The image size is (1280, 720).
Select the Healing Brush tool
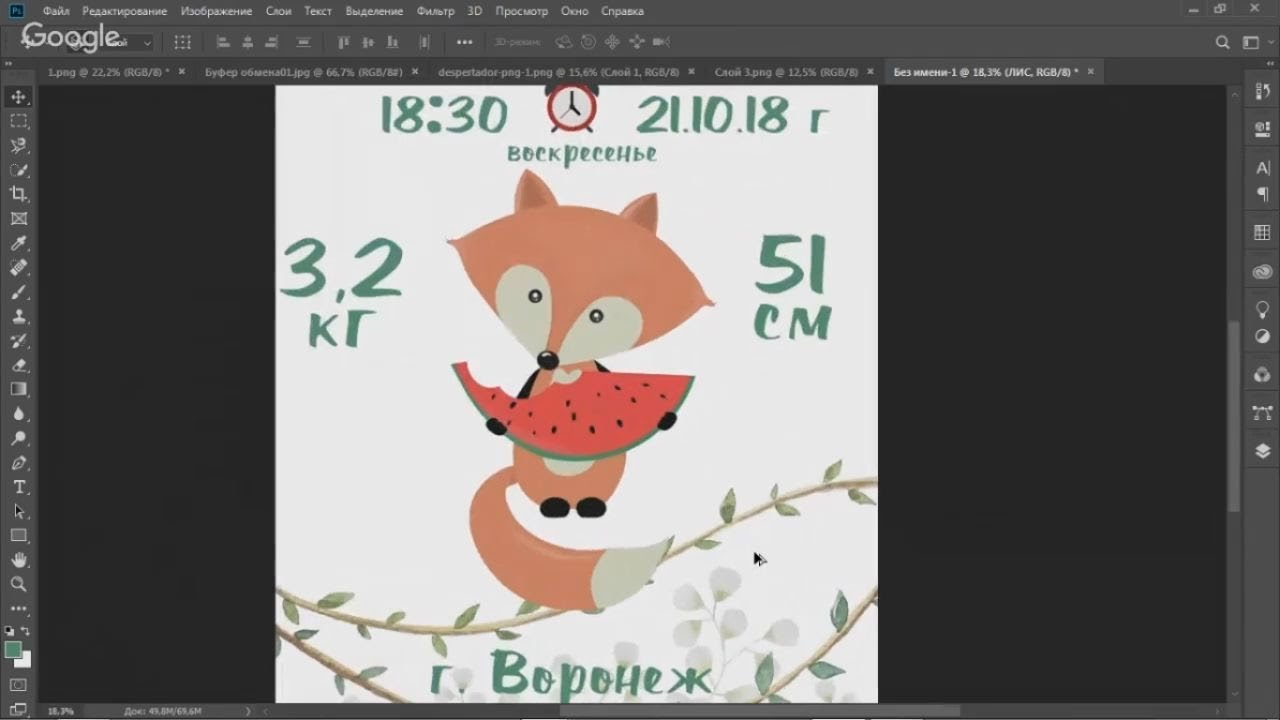pos(19,268)
